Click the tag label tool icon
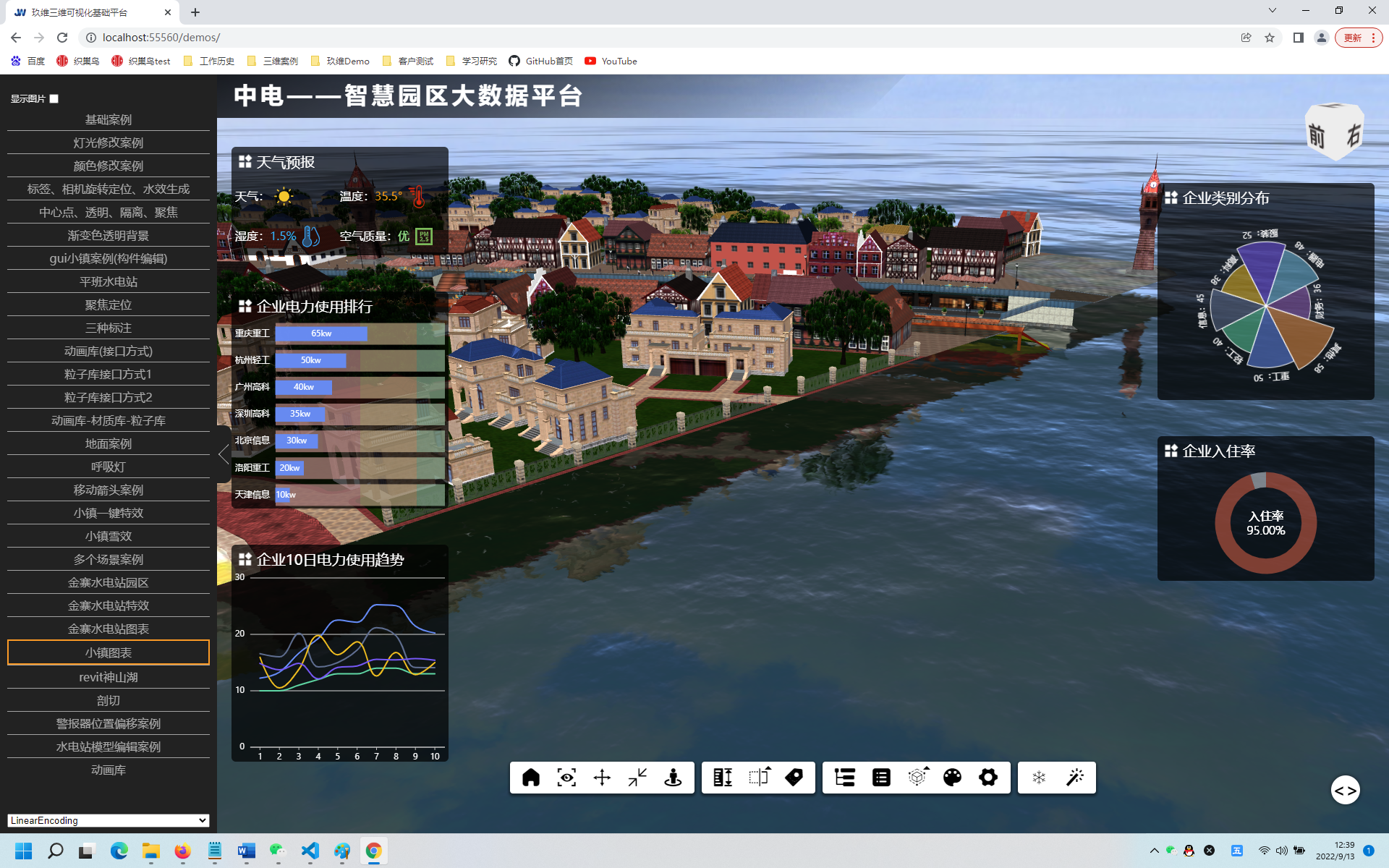This screenshot has height=868, width=1389. click(x=794, y=778)
